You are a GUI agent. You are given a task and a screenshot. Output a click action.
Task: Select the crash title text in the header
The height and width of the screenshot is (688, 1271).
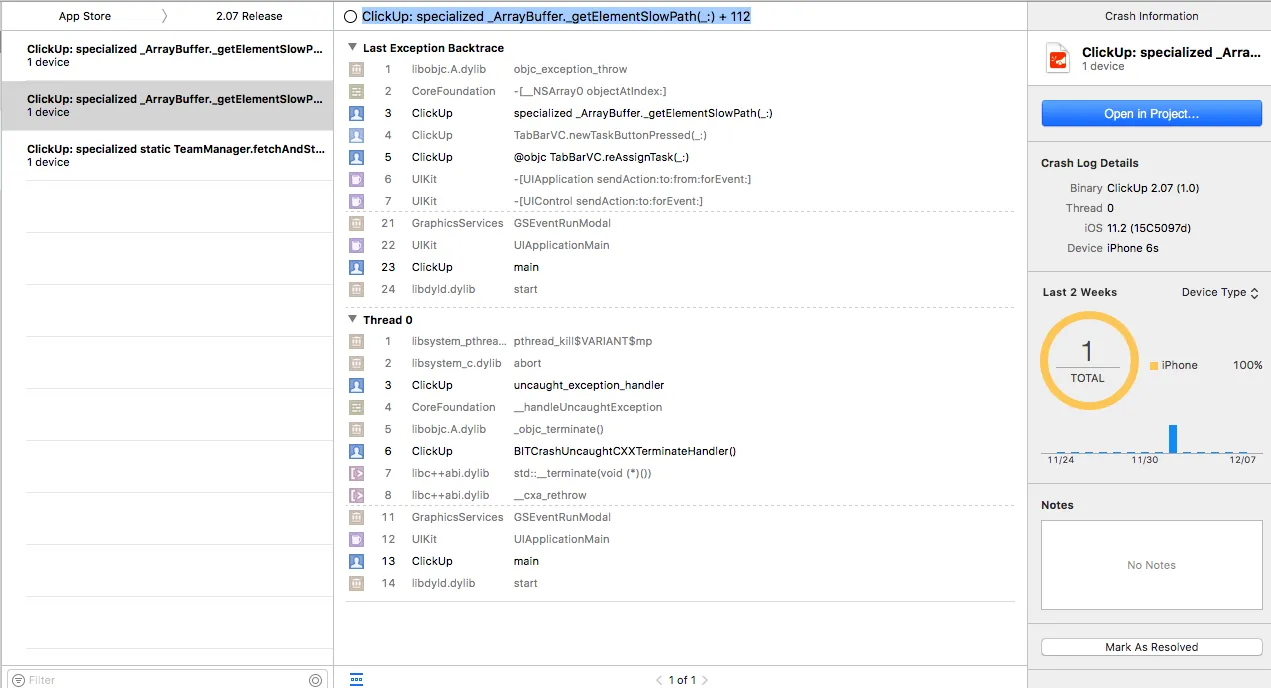556,17
